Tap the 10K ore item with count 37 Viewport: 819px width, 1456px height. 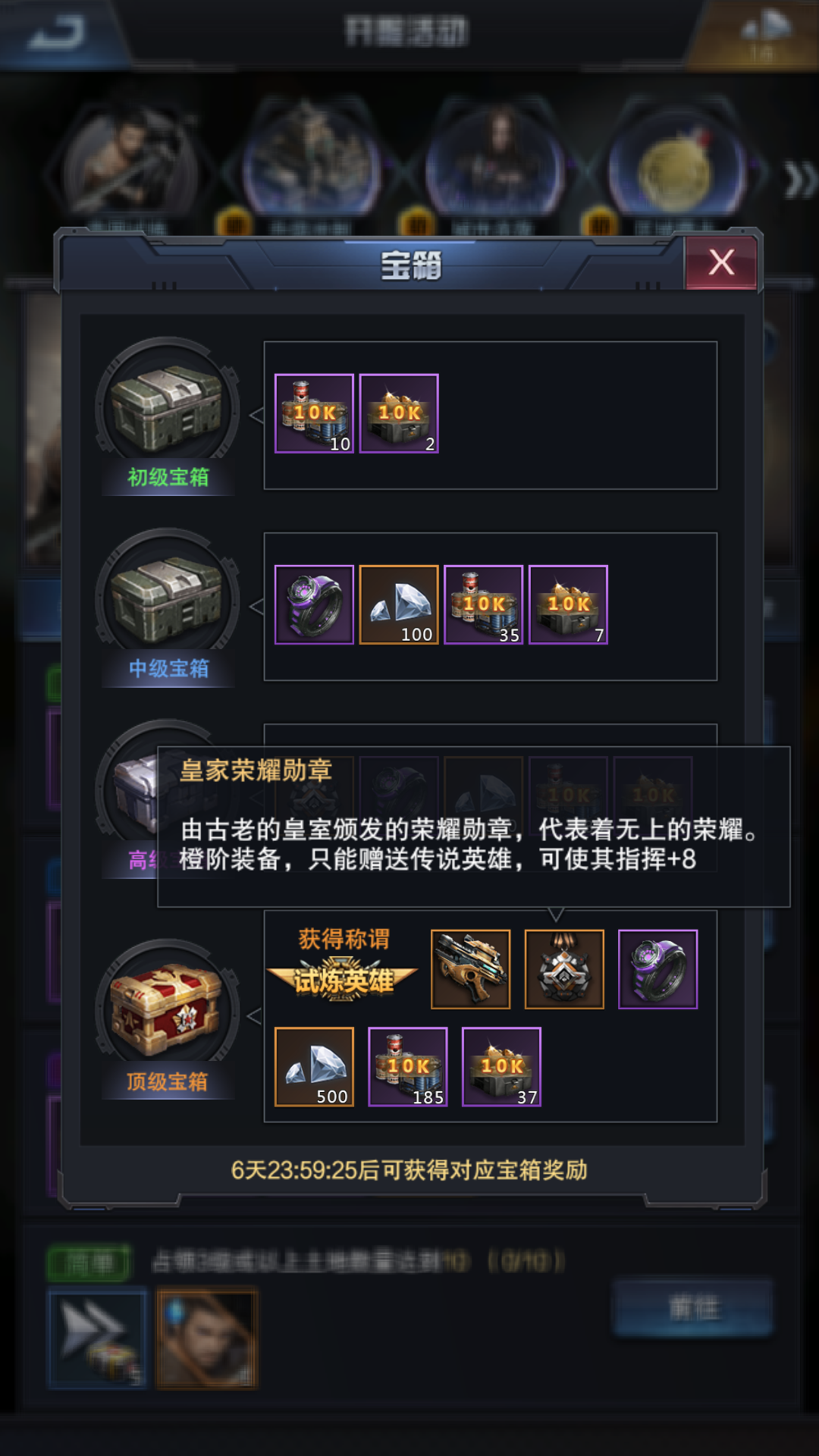tap(501, 1067)
